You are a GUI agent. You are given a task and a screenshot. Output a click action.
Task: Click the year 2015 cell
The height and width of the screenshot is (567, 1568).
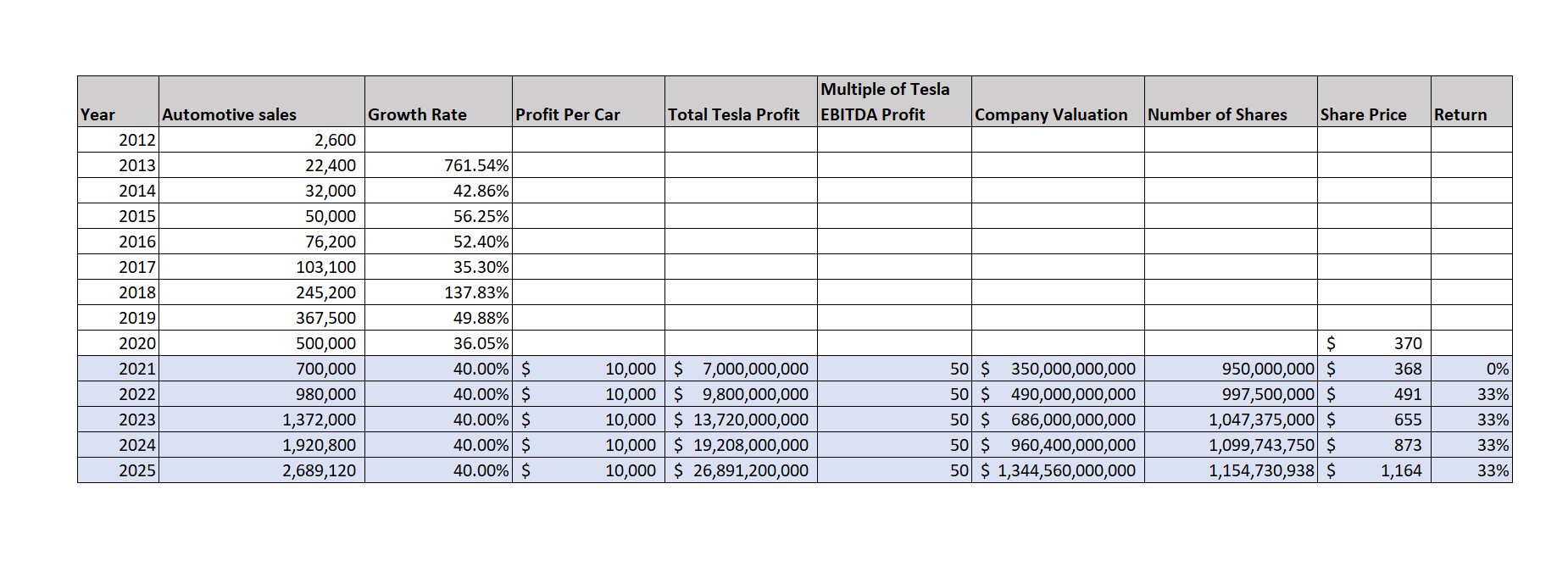tap(118, 216)
